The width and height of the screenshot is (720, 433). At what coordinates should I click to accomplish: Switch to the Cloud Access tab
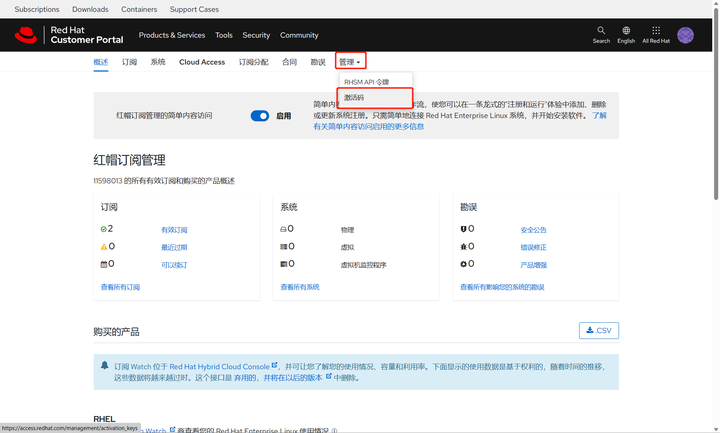coord(202,62)
